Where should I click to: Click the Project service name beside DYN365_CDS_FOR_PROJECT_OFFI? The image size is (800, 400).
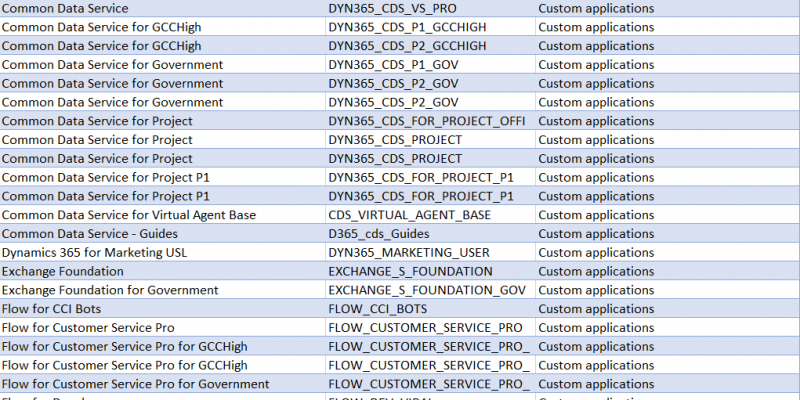(162, 121)
